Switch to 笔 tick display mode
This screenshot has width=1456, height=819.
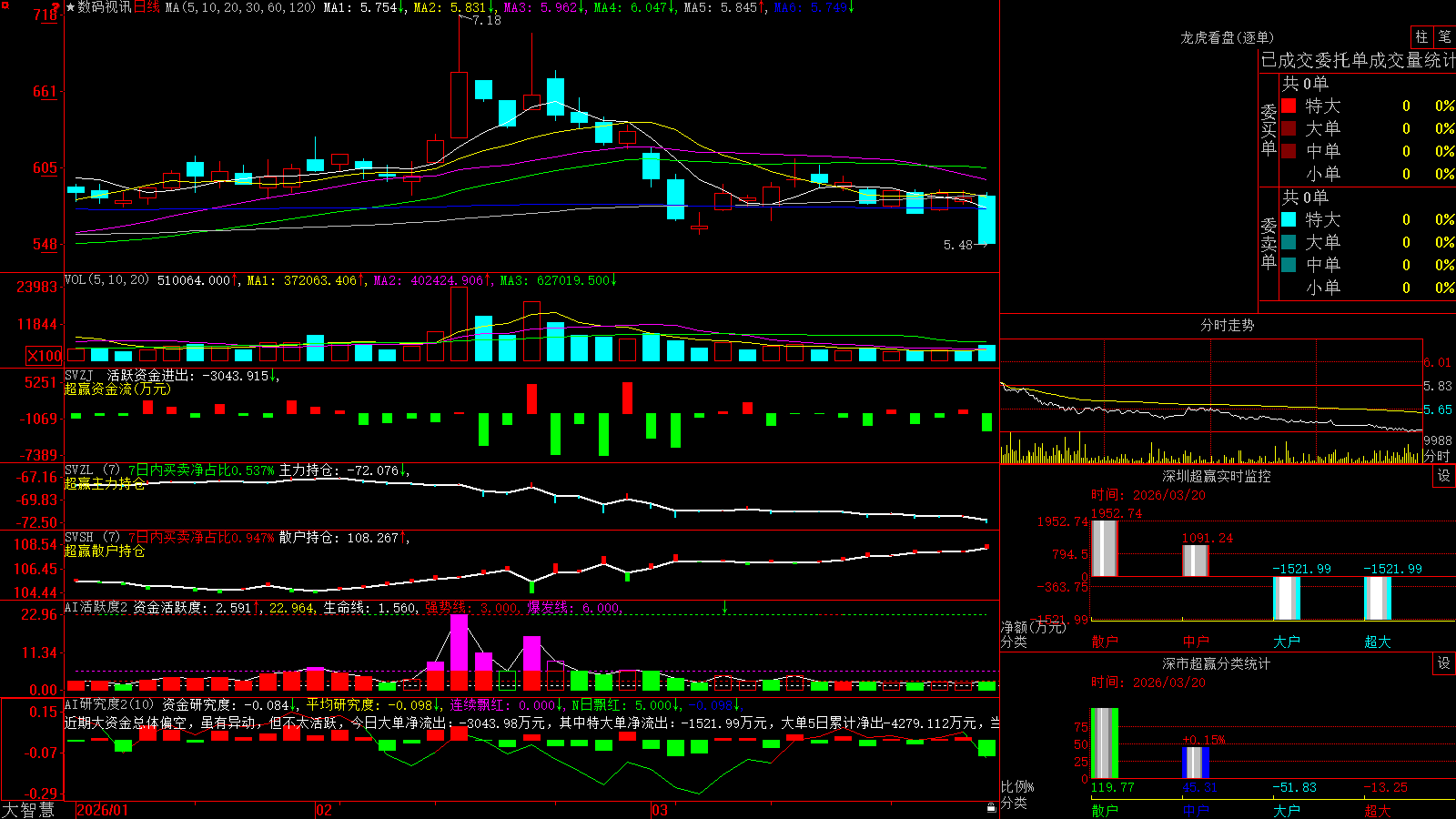[x=1445, y=37]
